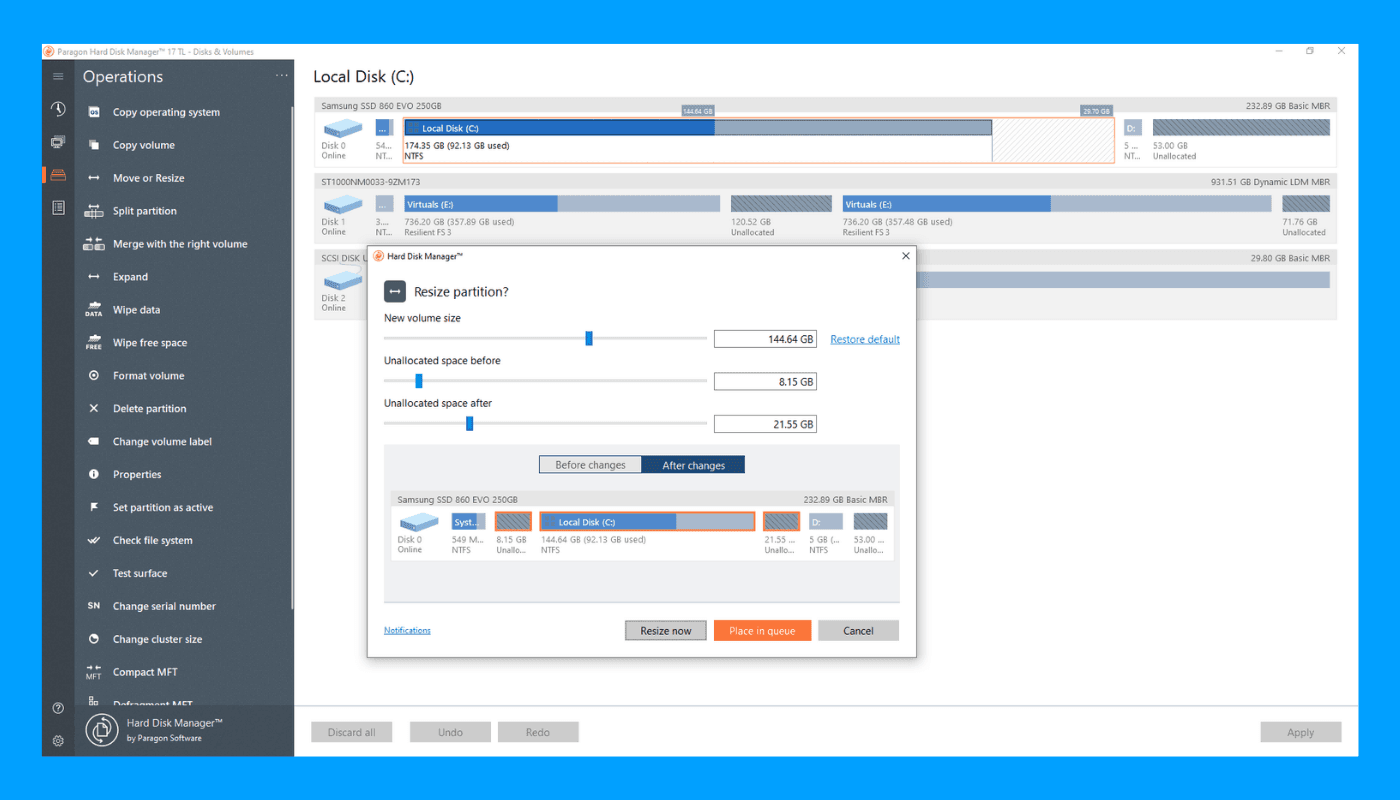Select Local Disk (C:) in dialog preview

tap(647, 521)
